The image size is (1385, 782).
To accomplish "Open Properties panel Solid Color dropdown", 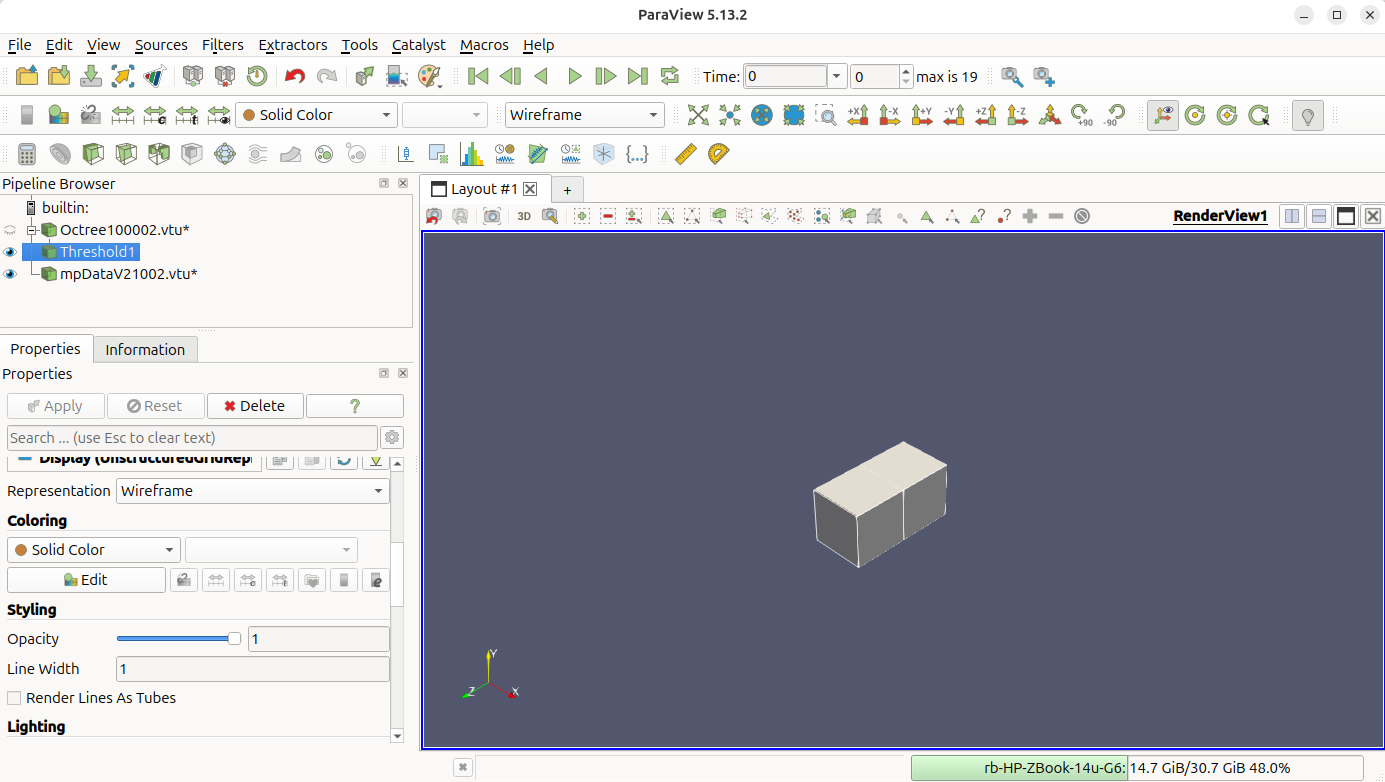I will [94, 550].
